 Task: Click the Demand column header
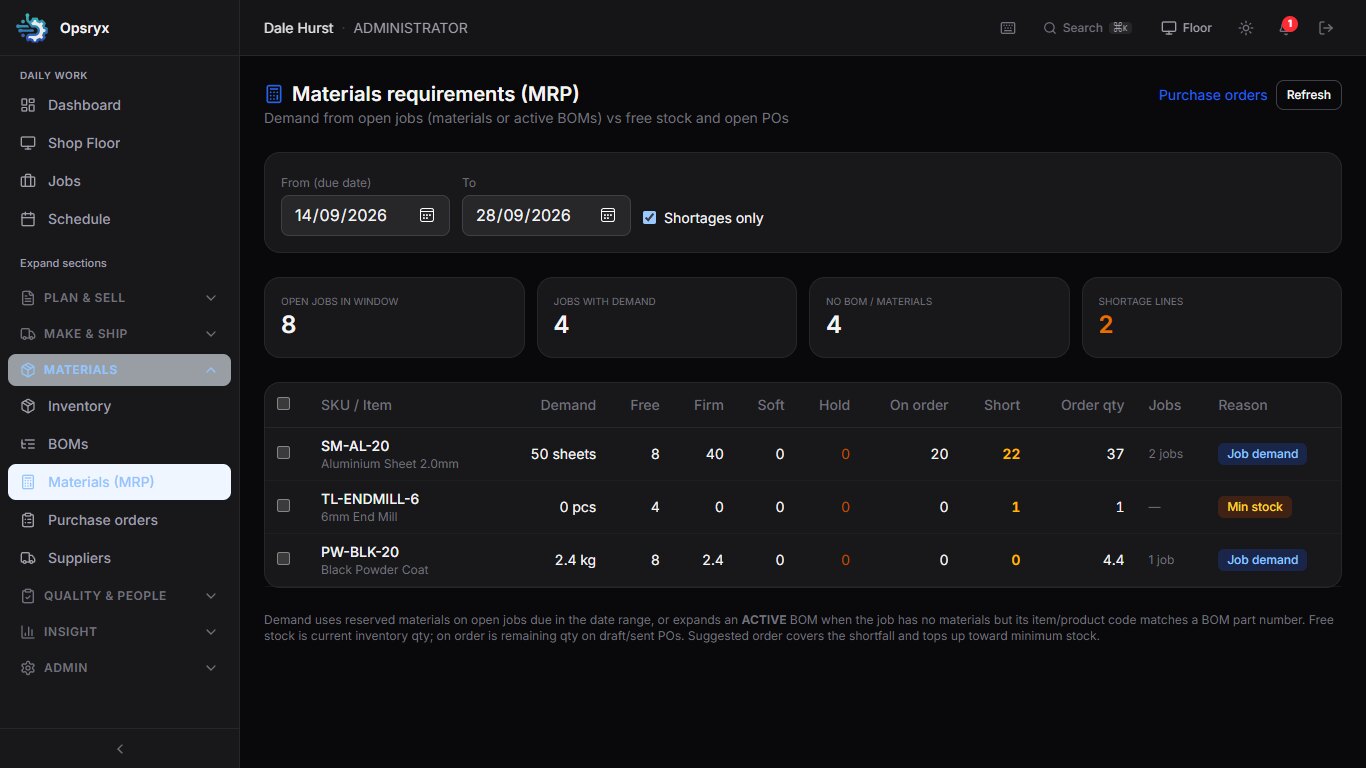coord(568,405)
